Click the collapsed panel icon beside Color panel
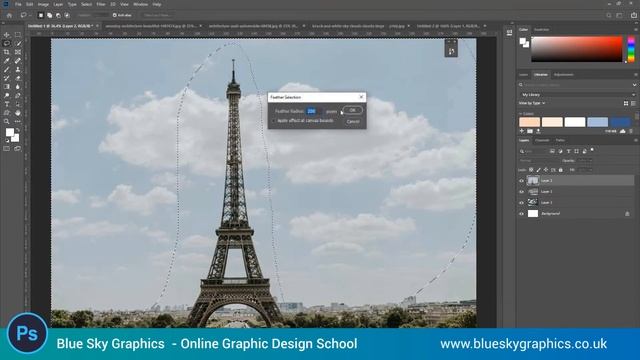This screenshot has width=640, height=360. tap(509, 33)
